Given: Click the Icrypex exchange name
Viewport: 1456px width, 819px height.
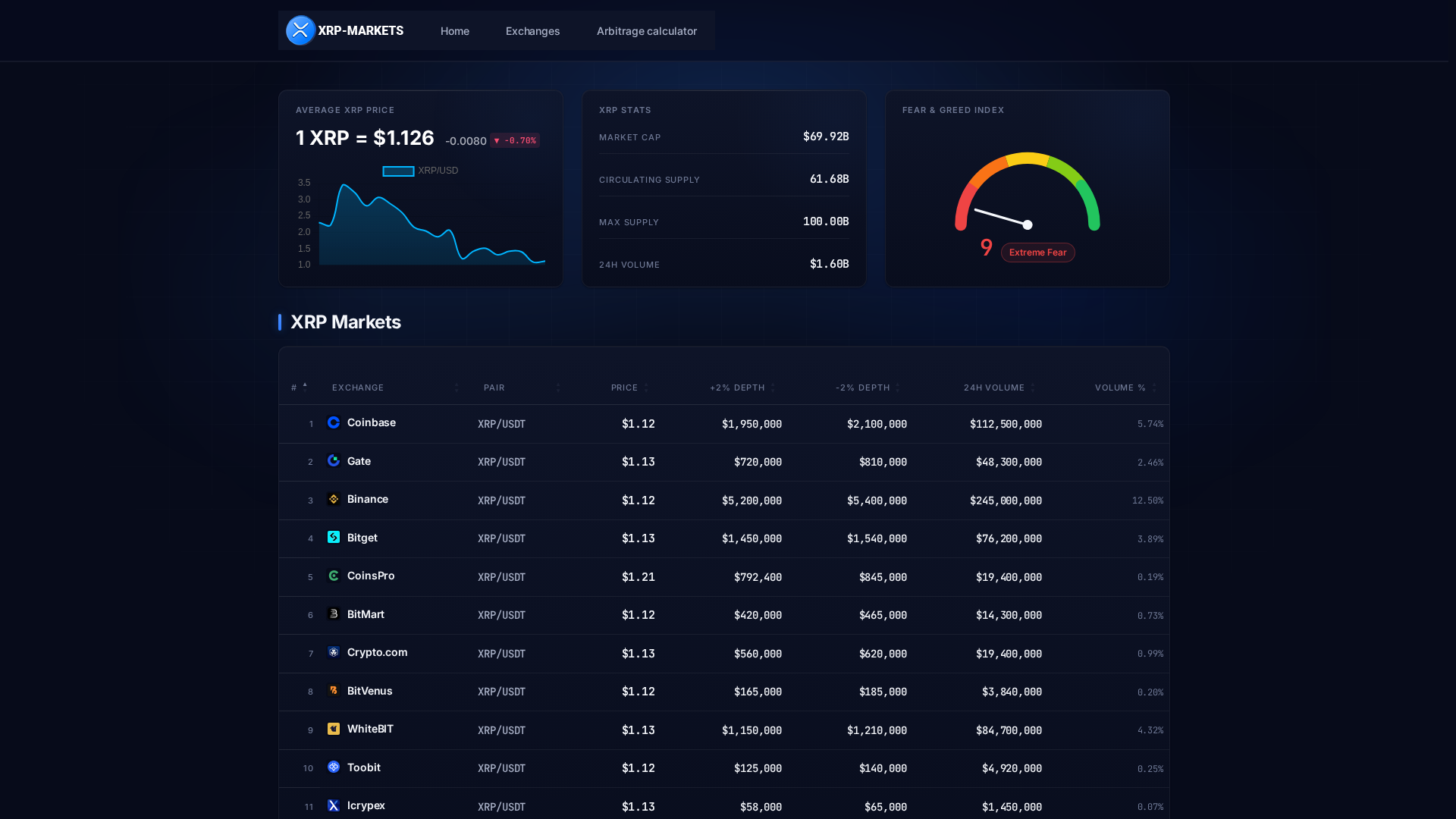Looking at the screenshot, I should click(x=366, y=805).
